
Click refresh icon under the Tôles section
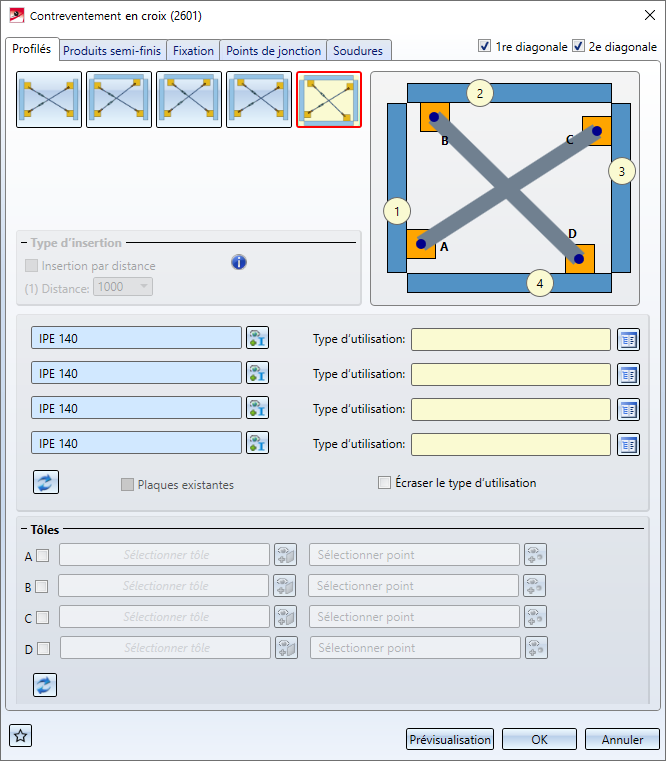coord(45,685)
